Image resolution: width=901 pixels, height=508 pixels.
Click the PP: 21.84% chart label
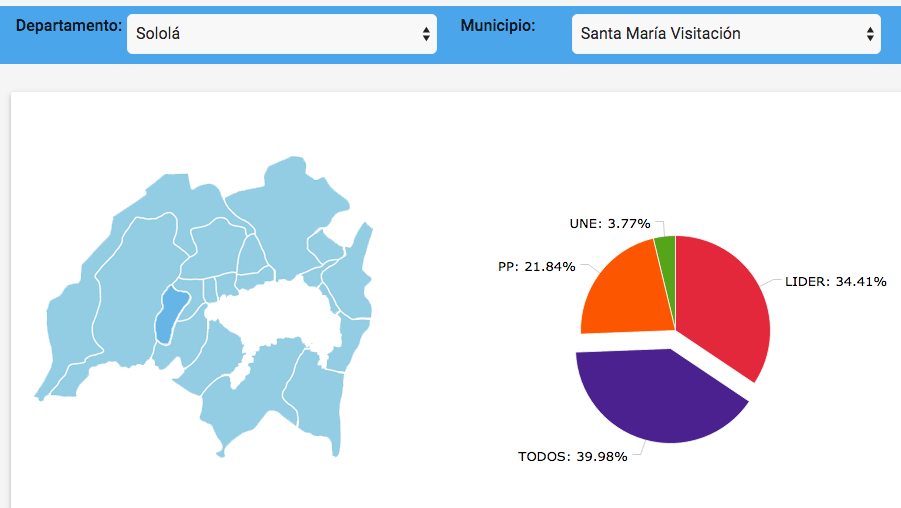click(x=537, y=267)
